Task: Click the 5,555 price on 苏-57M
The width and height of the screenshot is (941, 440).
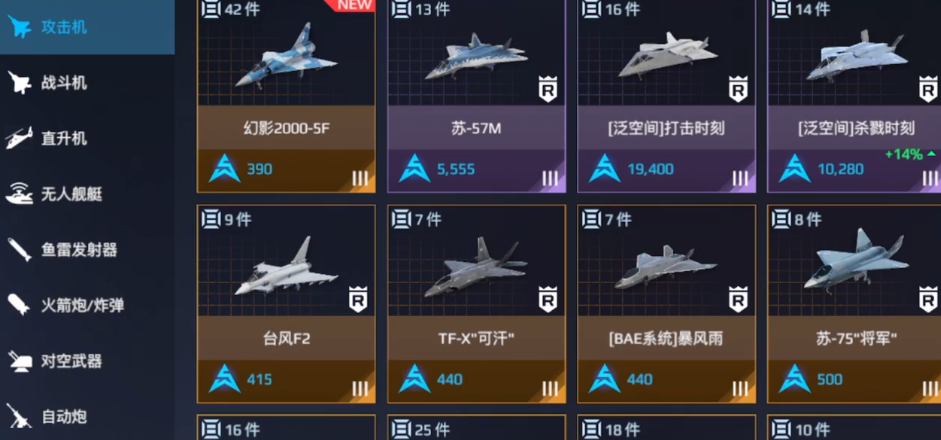Action: 455,169
